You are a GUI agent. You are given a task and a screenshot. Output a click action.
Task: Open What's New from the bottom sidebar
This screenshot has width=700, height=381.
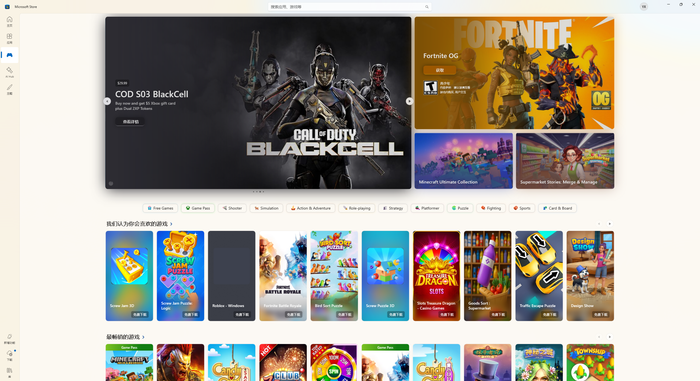(9, 339)
